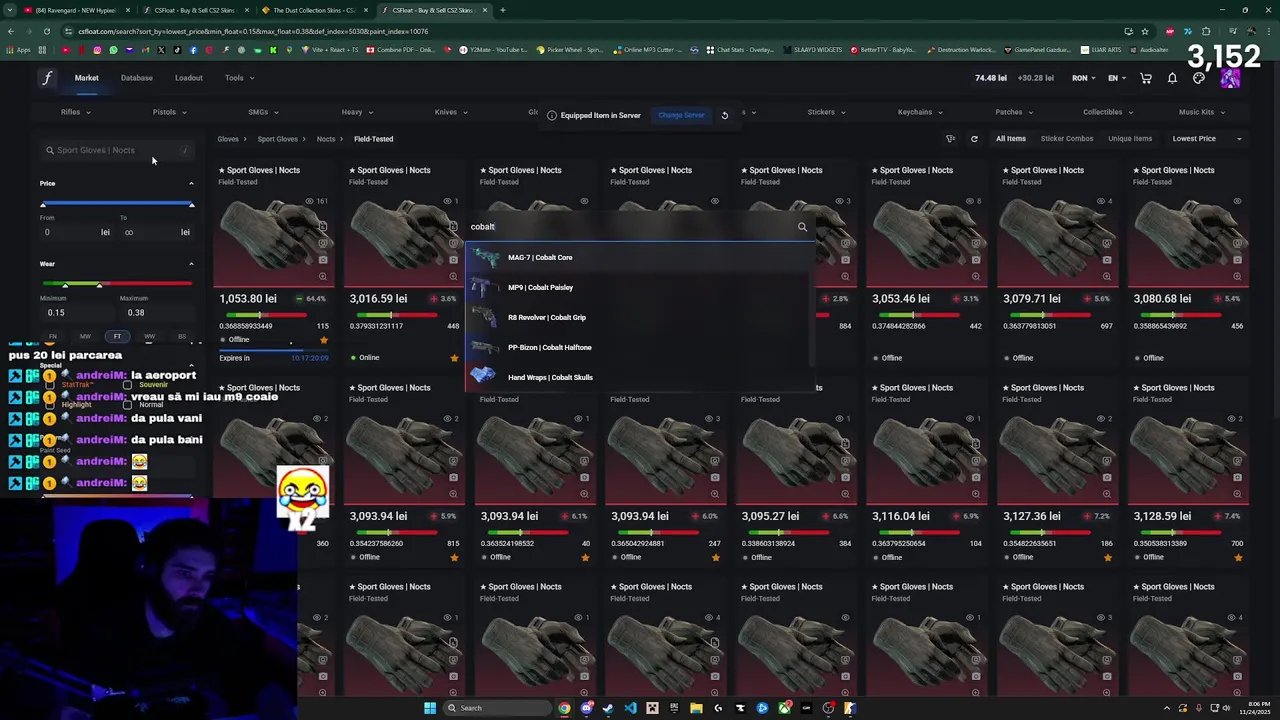Screen dimensions: 1280x720
Task: Click the info icon beside Equipped Item in Server
Action: pyautogui.click(x=551, y=115)
